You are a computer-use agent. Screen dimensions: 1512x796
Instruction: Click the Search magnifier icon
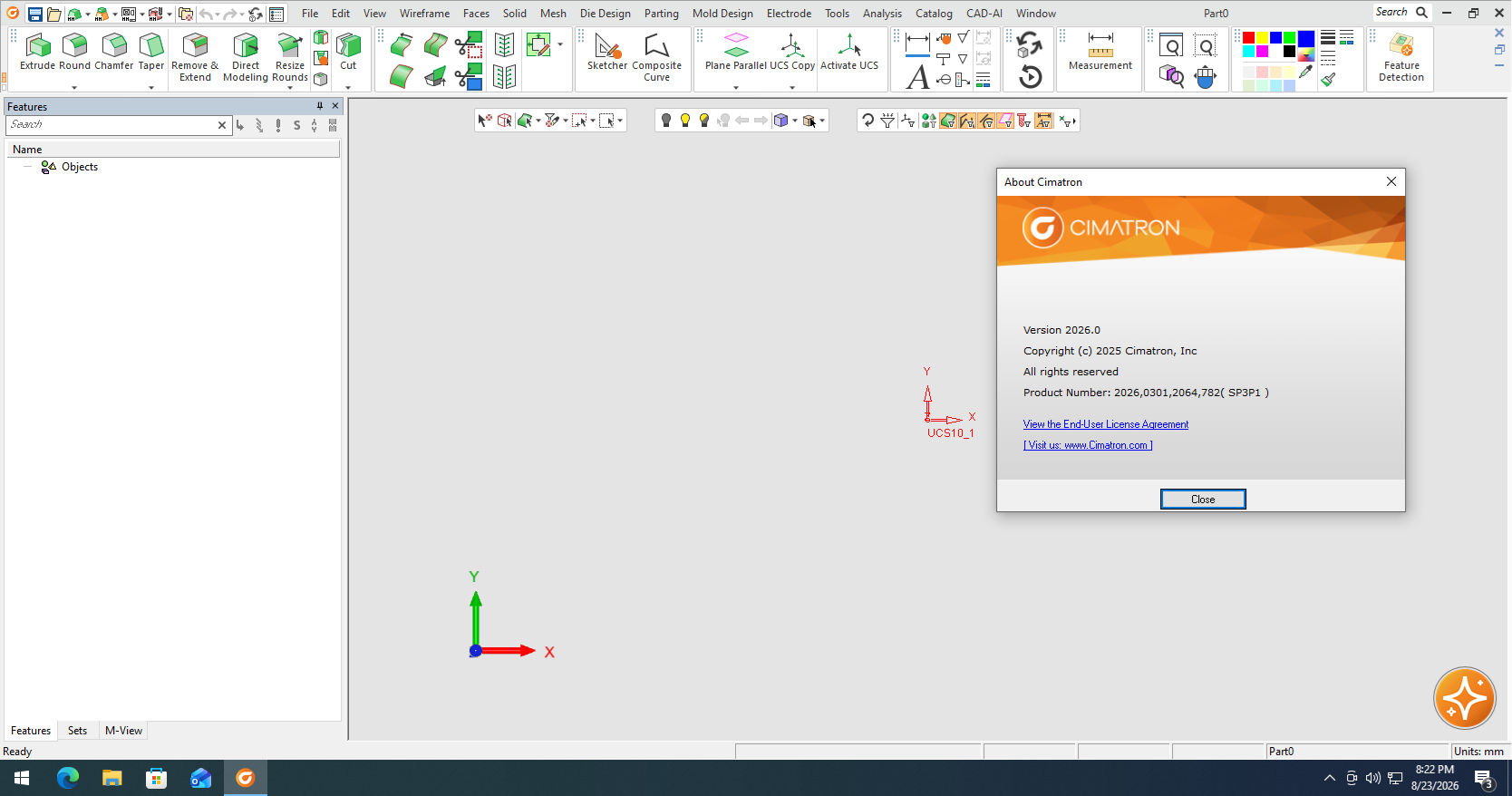tap(1421, 13)
